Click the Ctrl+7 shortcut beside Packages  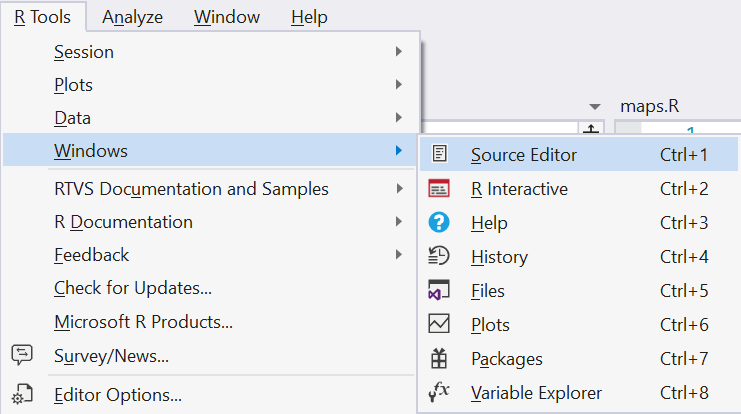[x=684, y=359]
